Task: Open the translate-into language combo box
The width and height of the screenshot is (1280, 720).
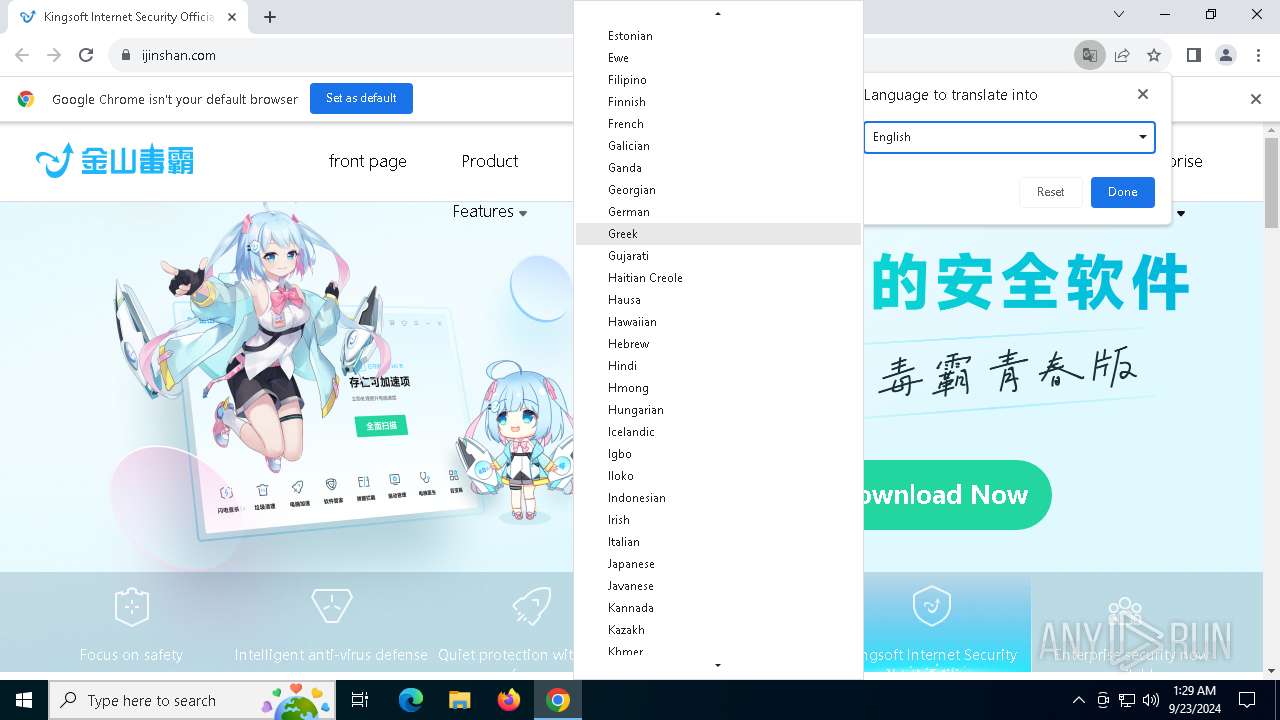Action: [1009, 137]
